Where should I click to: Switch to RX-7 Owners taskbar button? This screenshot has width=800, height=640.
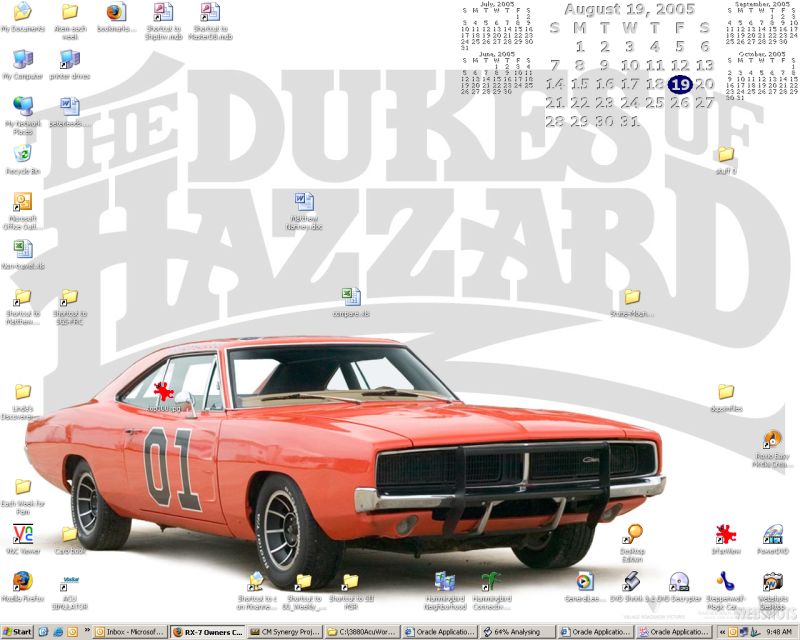(x=208, y=632)
